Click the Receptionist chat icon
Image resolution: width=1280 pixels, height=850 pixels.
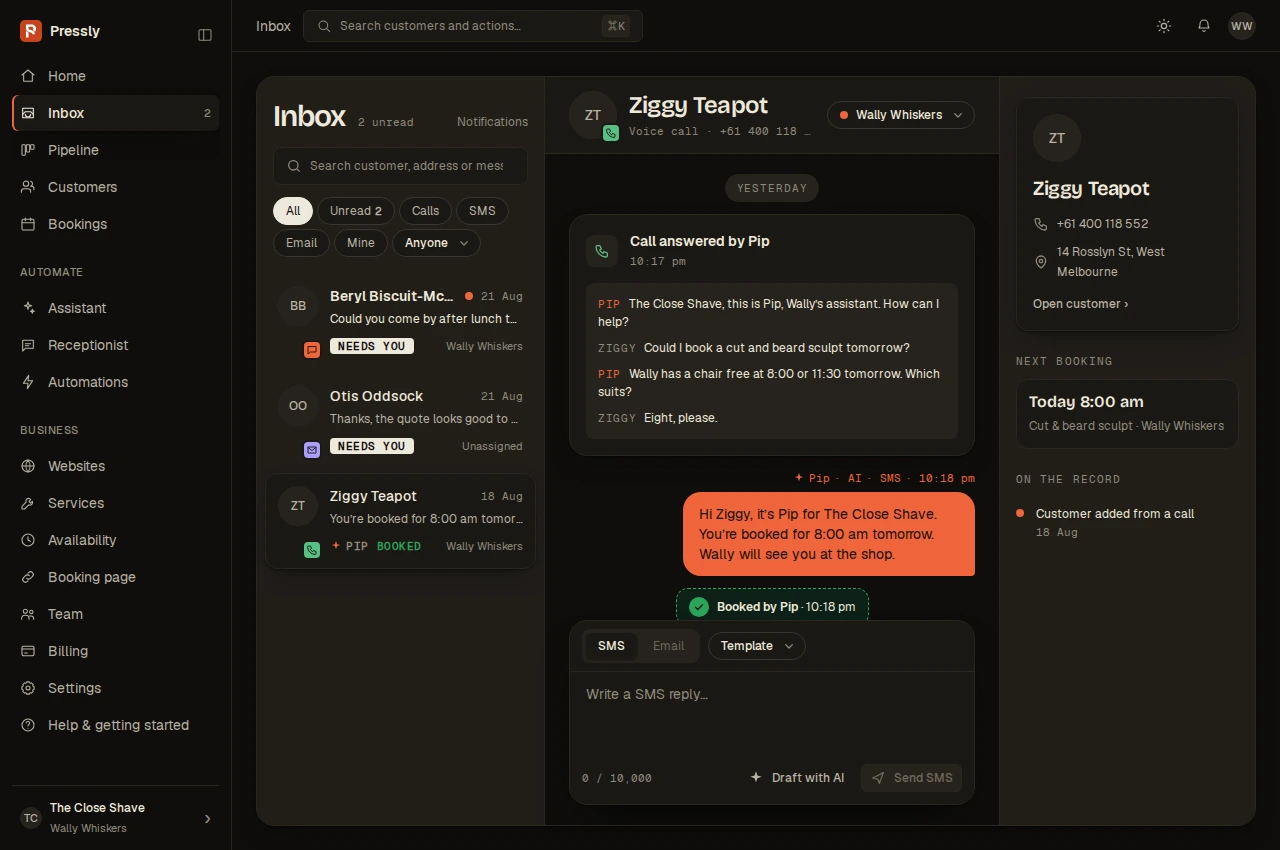click(x=28, y=345)
